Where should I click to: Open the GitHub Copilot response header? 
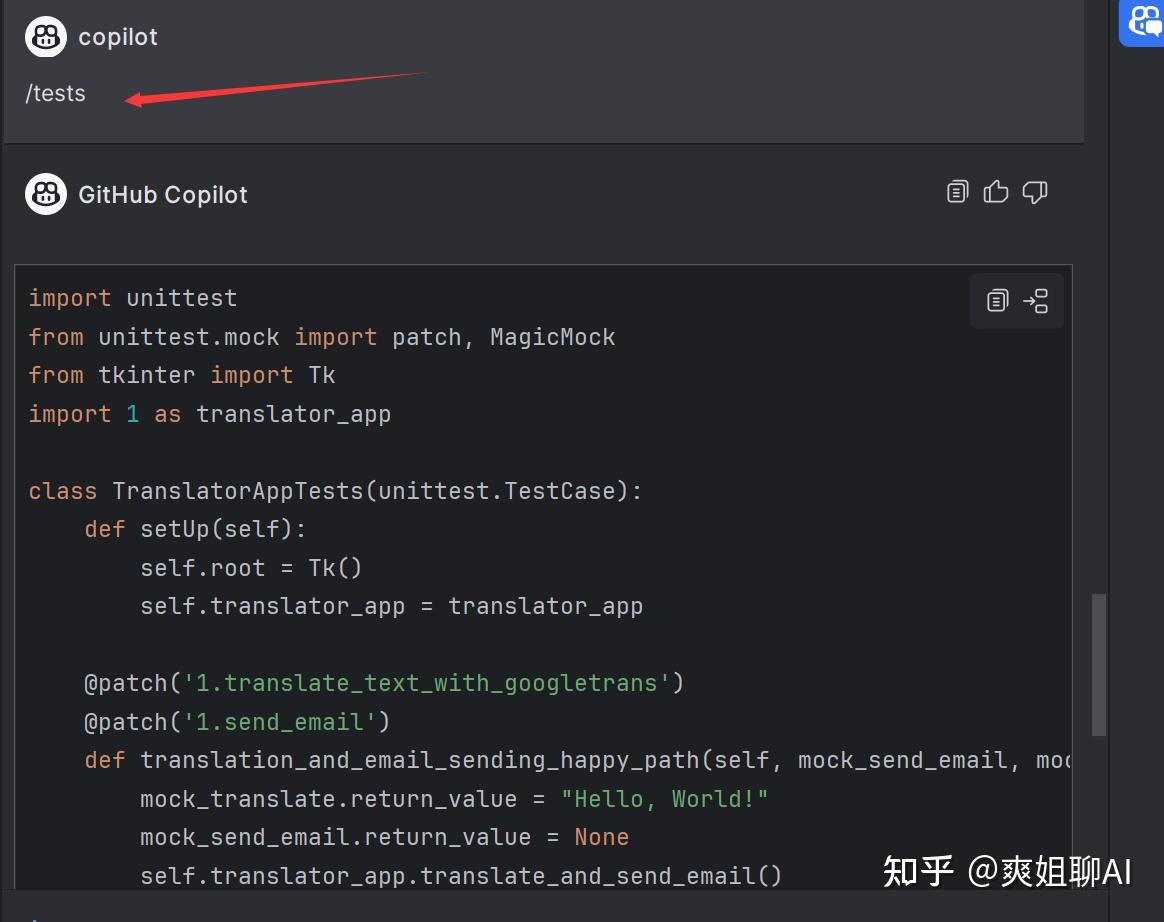tap(162, 194)
